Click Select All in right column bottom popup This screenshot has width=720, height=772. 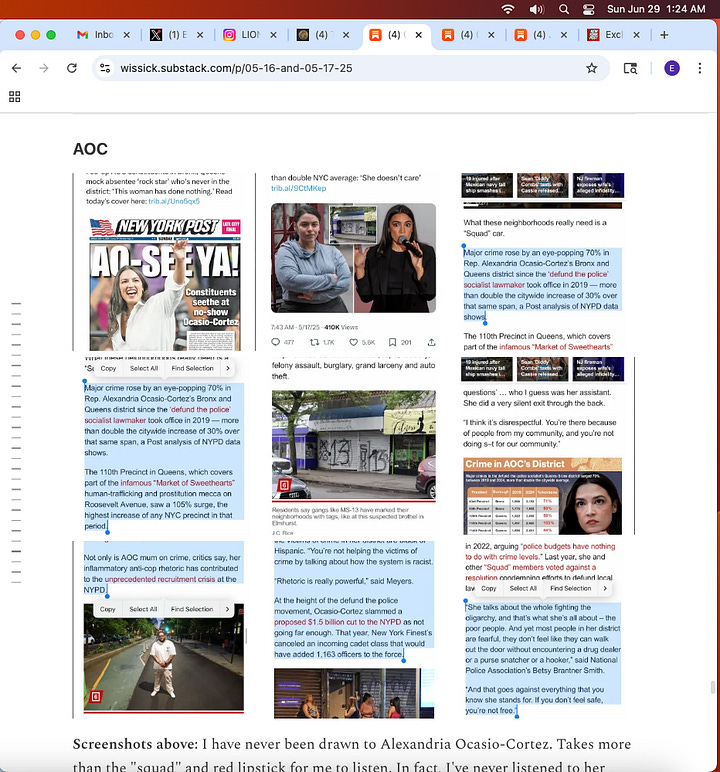523,588
